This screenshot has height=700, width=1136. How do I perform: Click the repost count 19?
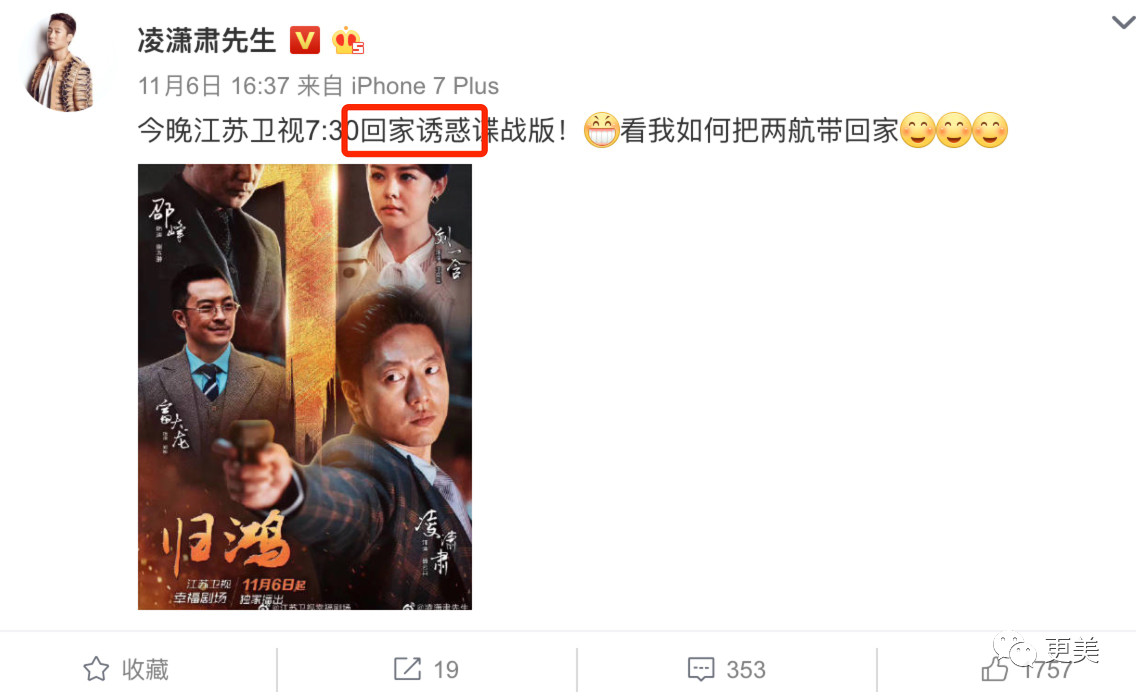(x=446, y=670)
